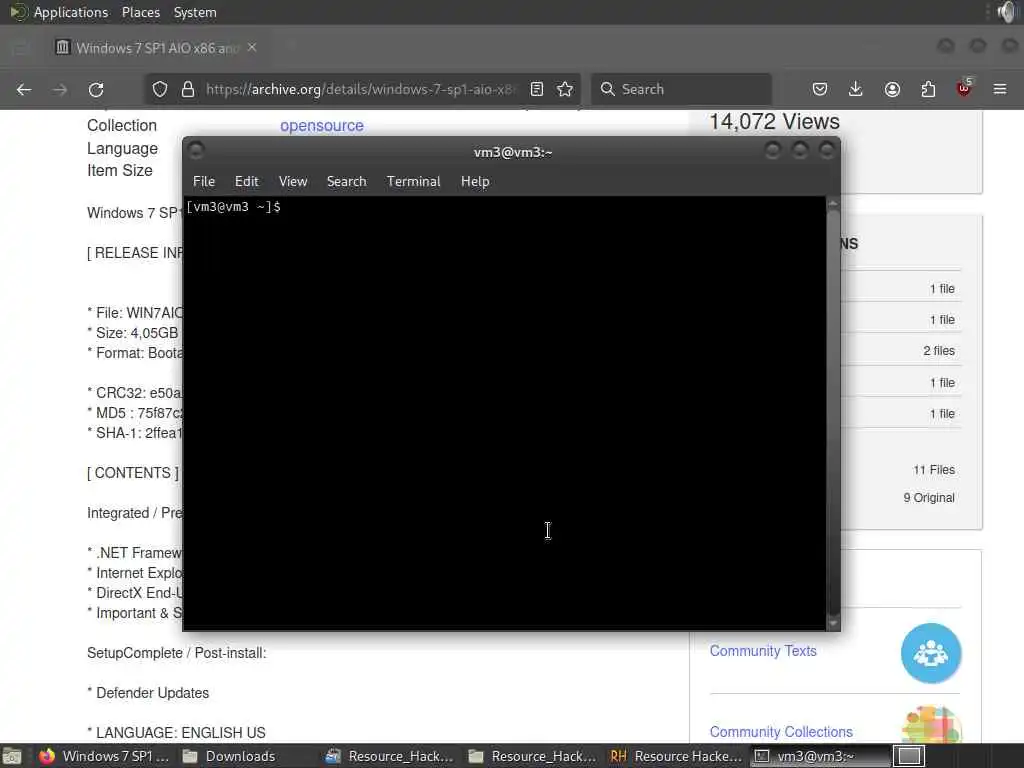This screenshot has height=768, width=1024.
Task: Select the Windows 7 SP1 AIO browser tab
Action: (155, 48)
